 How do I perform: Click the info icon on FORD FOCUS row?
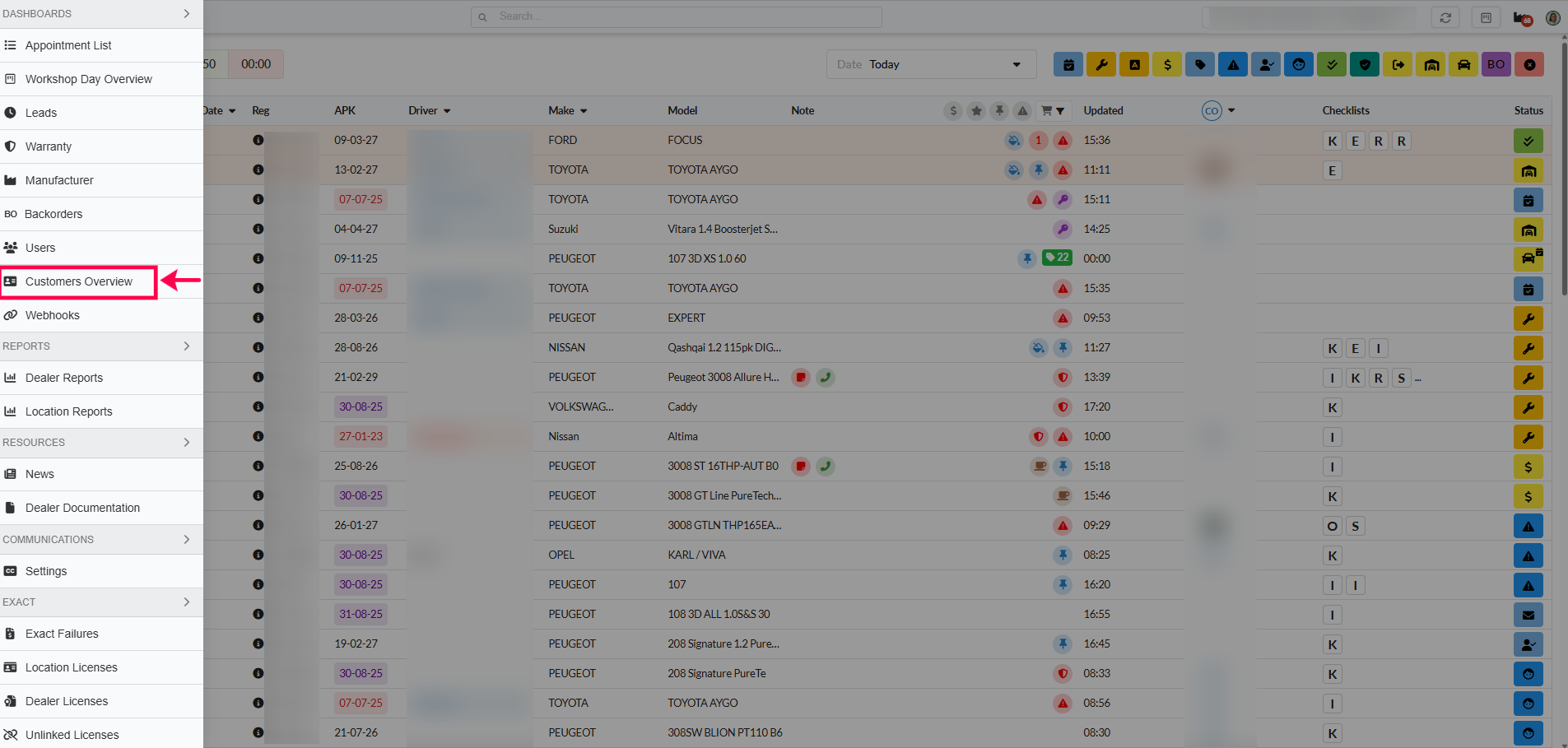(x=258, y=140)
